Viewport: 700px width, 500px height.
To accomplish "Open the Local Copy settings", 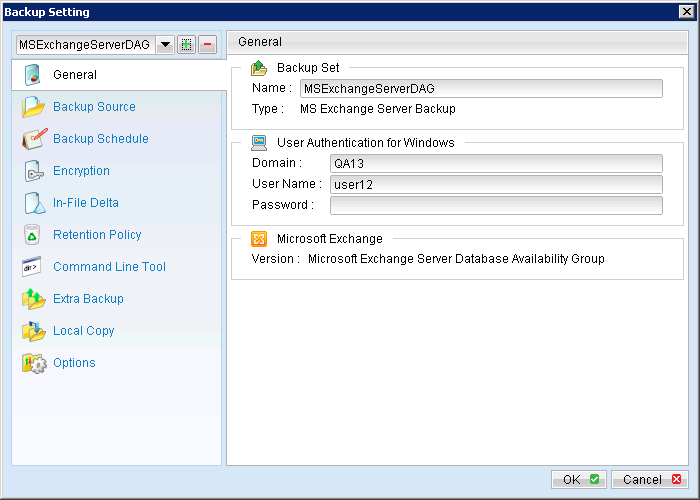I will point(83,331).
